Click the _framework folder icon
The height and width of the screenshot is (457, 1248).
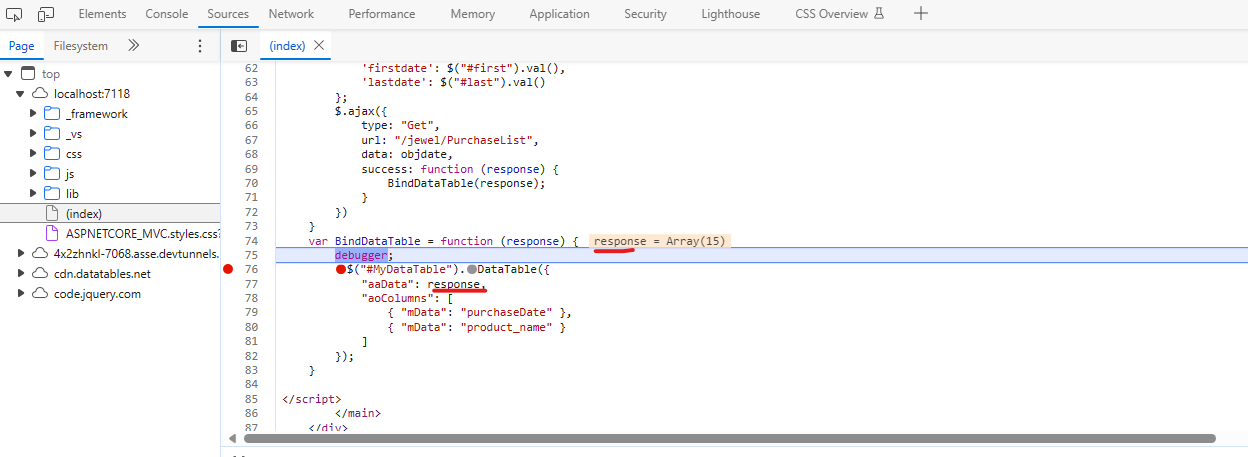point(52,114)
